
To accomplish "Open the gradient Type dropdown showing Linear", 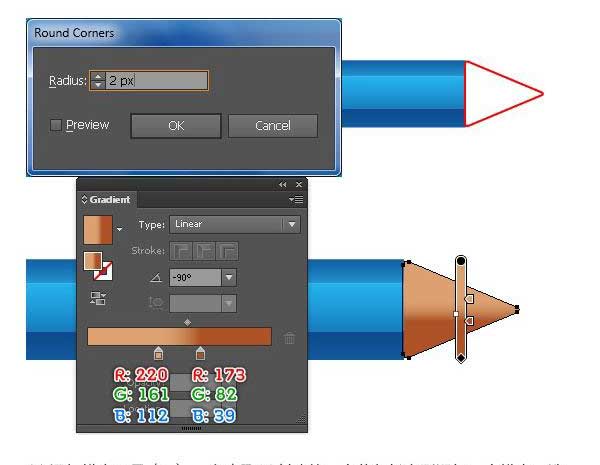I will click(235, 224).
